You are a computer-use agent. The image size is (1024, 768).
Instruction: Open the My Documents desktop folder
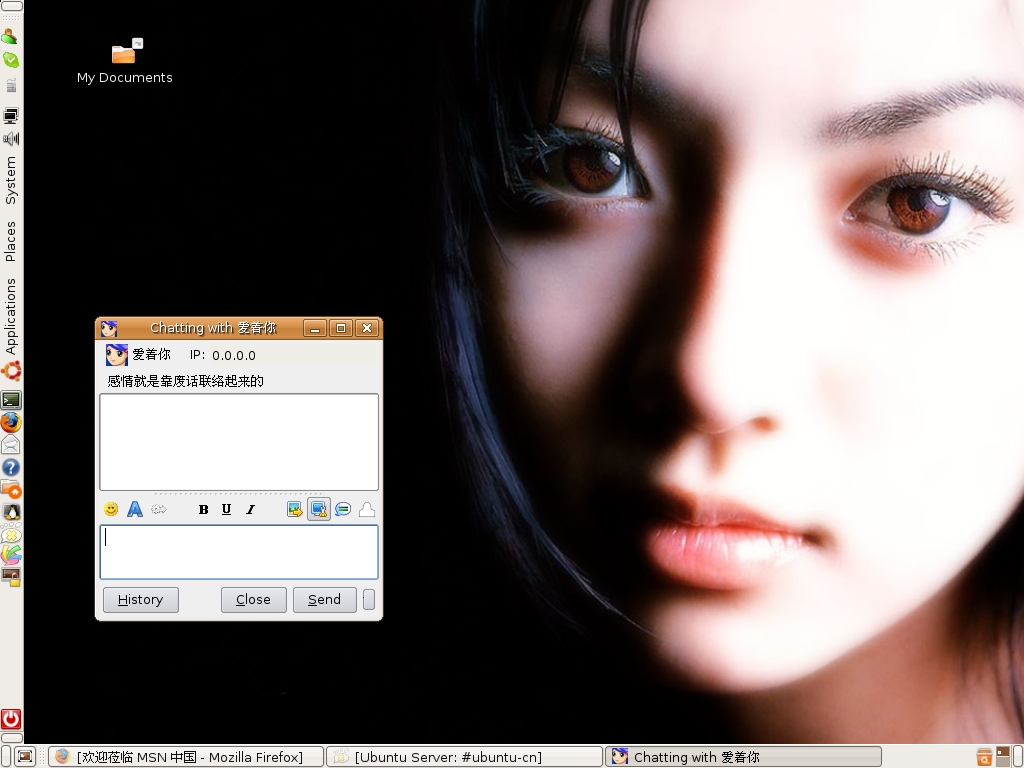pyautogui.click(x=125, y=61)
